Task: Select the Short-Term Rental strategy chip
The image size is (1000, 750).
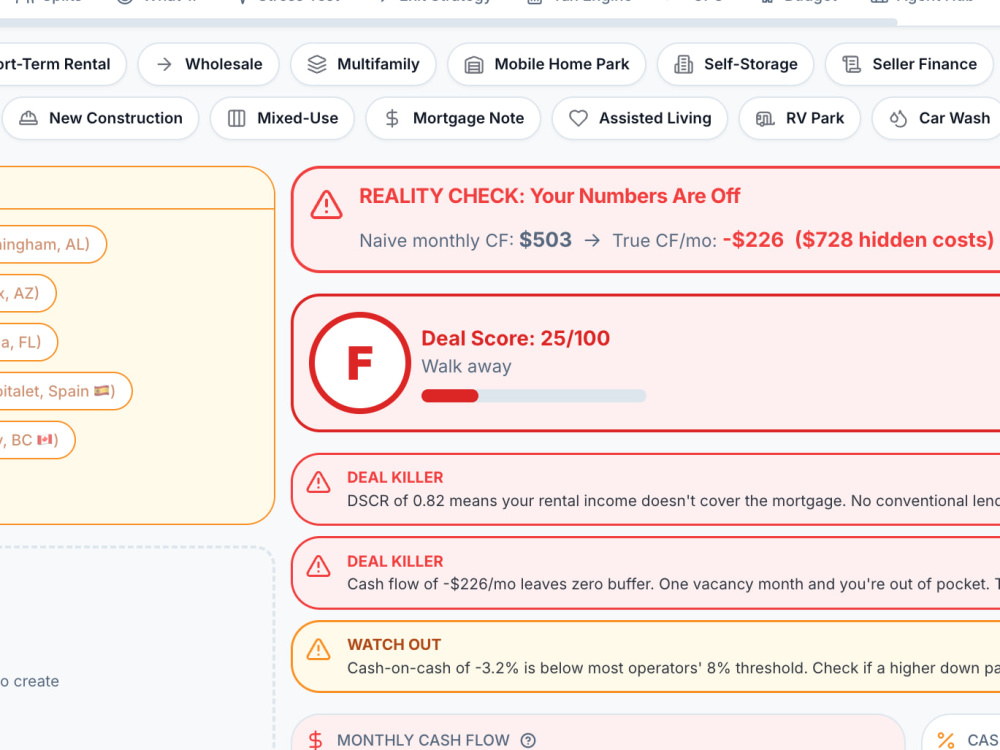Action: click(61, 64)
